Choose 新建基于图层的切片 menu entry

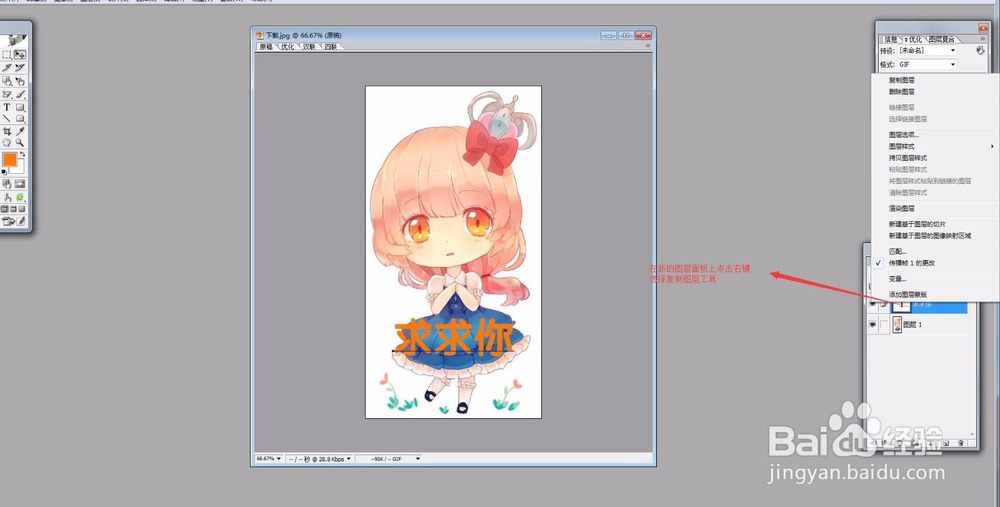[917, 224]
